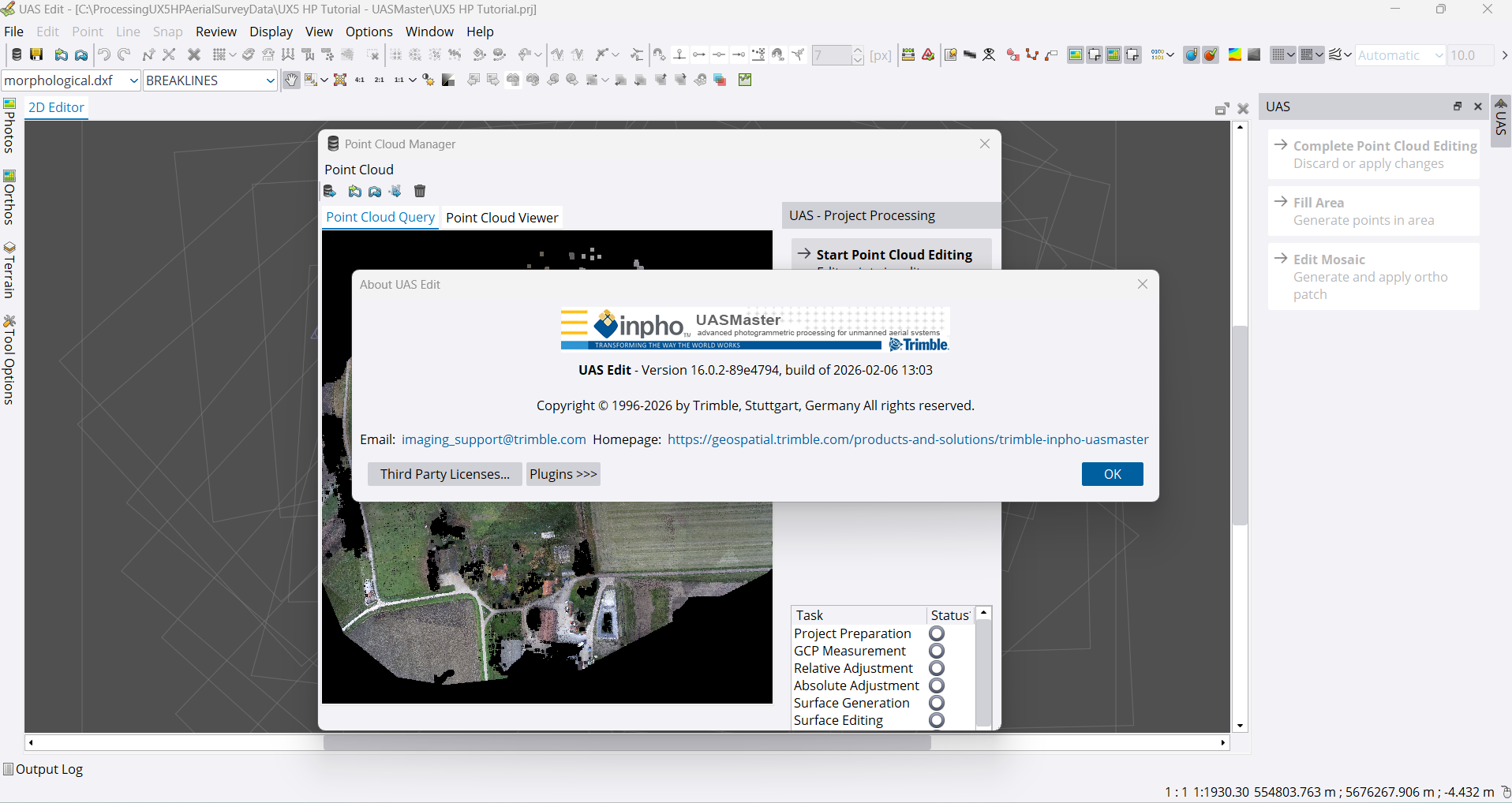
Task: Toggle the ortho image display button
Action: (1075, 54)
